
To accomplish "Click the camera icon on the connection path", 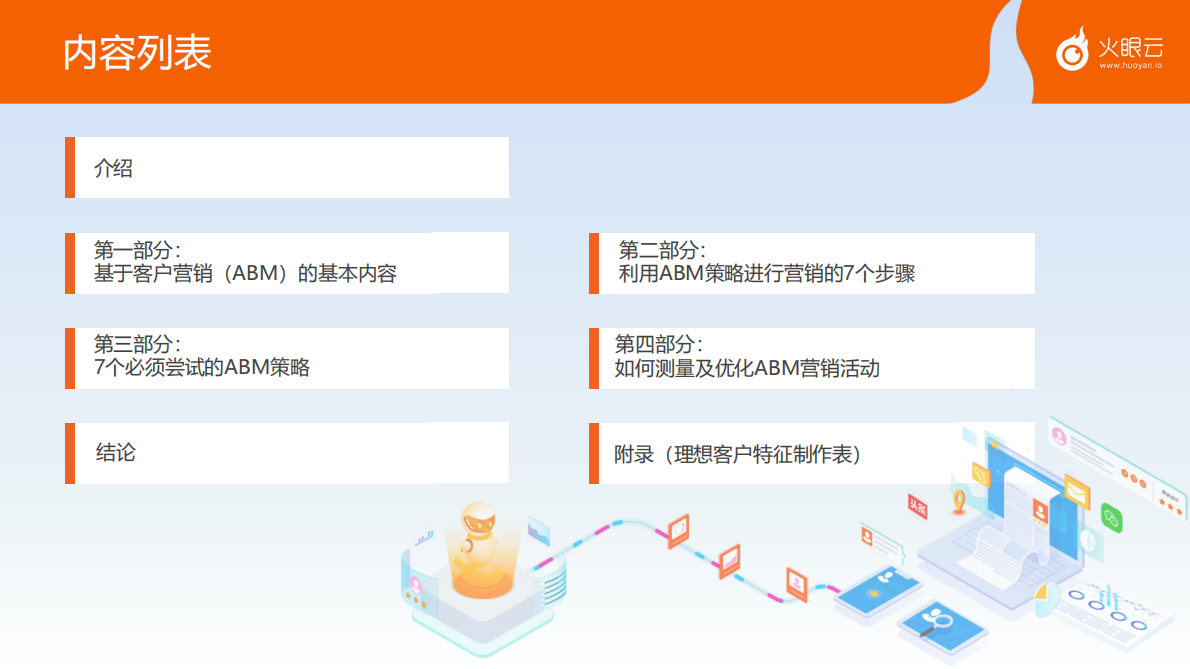I will (679, 530).
